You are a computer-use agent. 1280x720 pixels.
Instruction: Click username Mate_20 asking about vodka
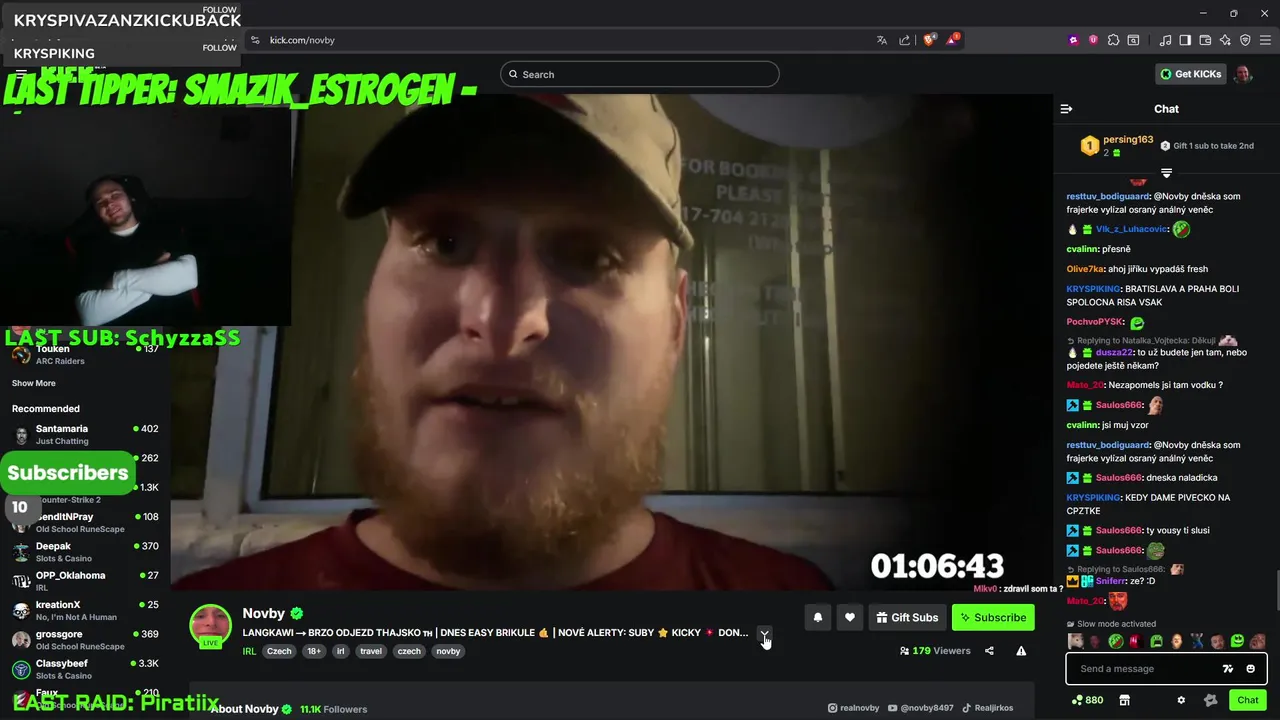click(1085, 385)
